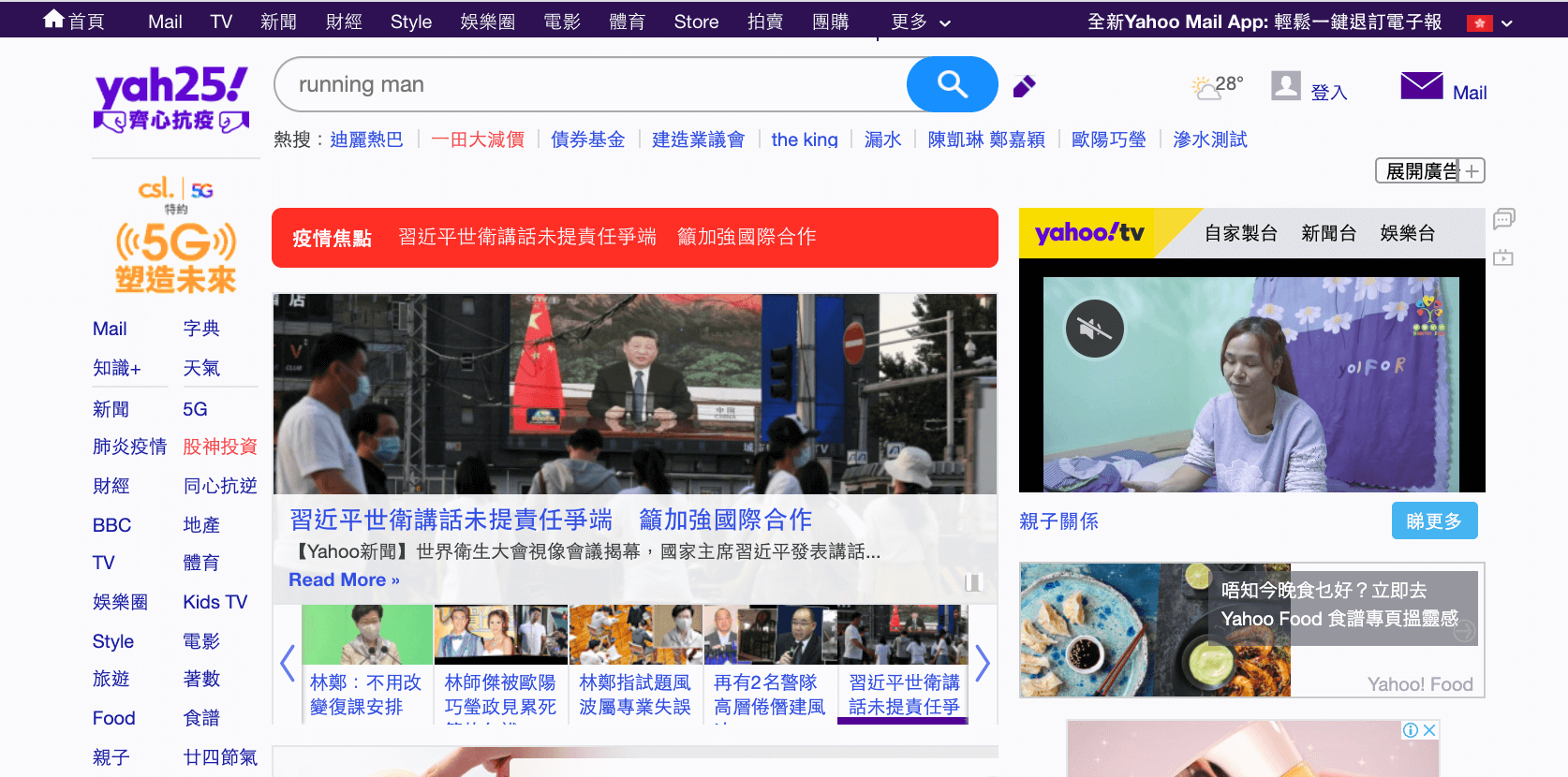The width and height of the screenshot is (1568, 777).
Task: Open thumbnail story 林鄭：不用改變復課安排
Action: tap(366, 664)
